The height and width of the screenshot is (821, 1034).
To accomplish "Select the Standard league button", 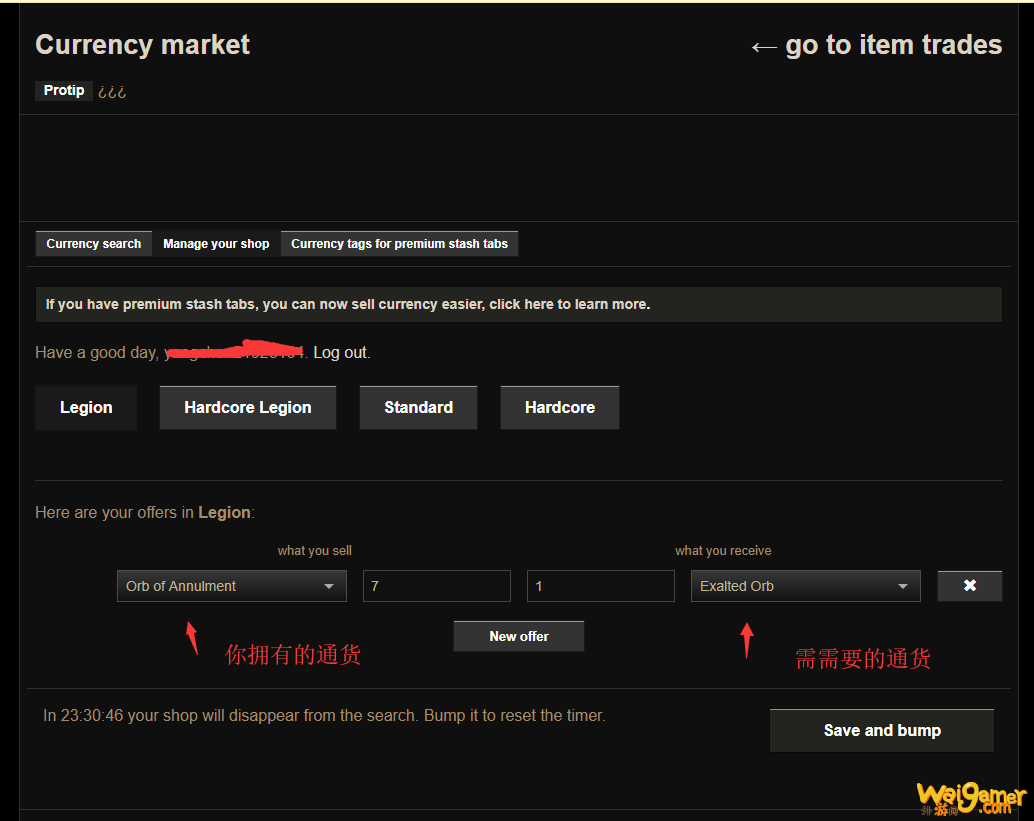I will point(418,408).
